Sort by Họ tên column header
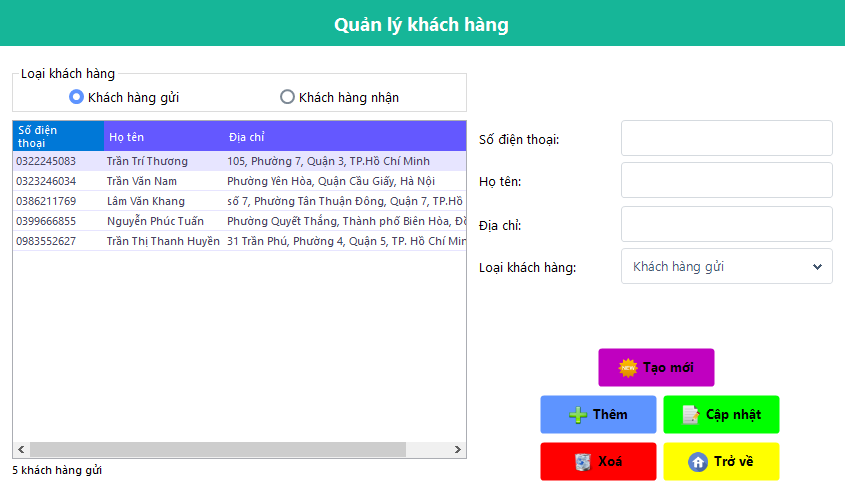 (x=164, y=136)
